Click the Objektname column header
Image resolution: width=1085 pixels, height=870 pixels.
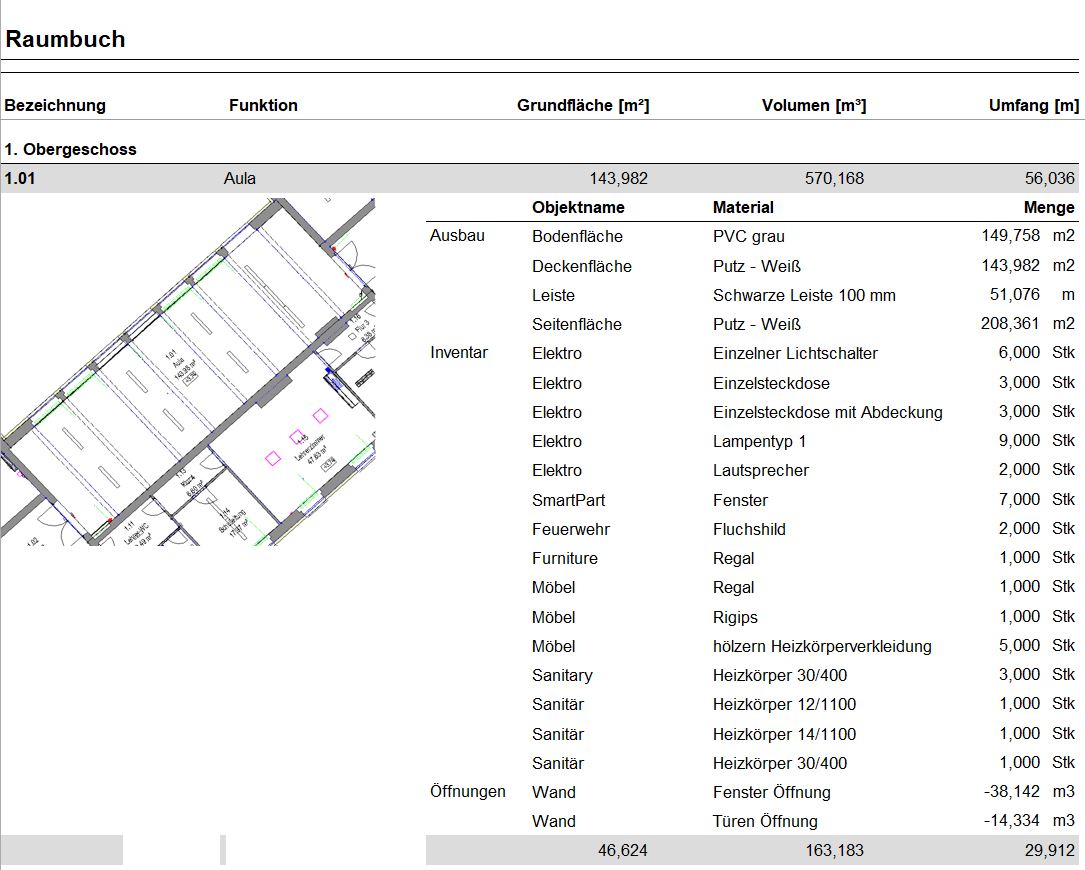[578, 207]
